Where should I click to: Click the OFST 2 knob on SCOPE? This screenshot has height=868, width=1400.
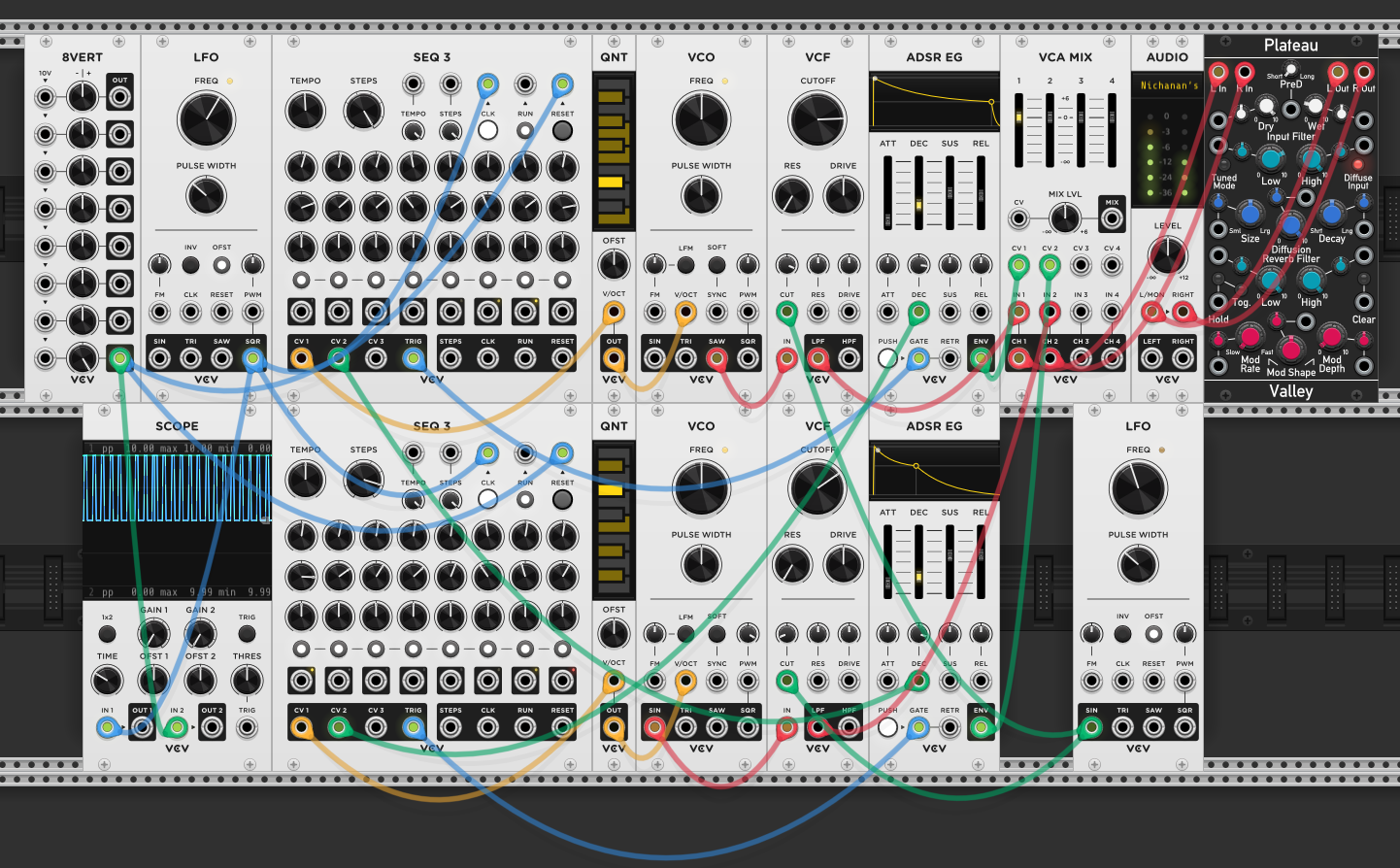[x=200, y=680]
